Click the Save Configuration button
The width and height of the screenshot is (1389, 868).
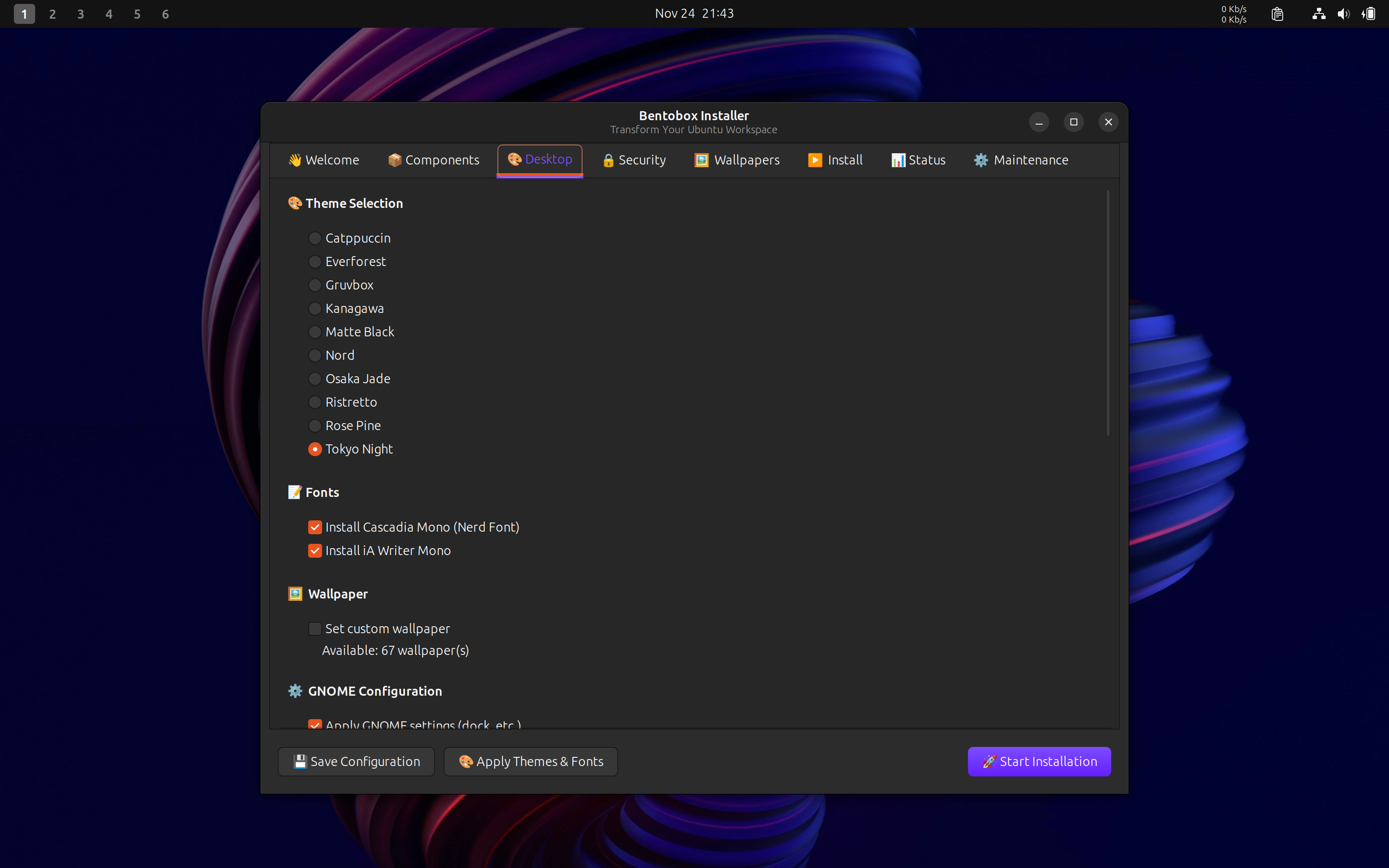click(x=355, y=761)
